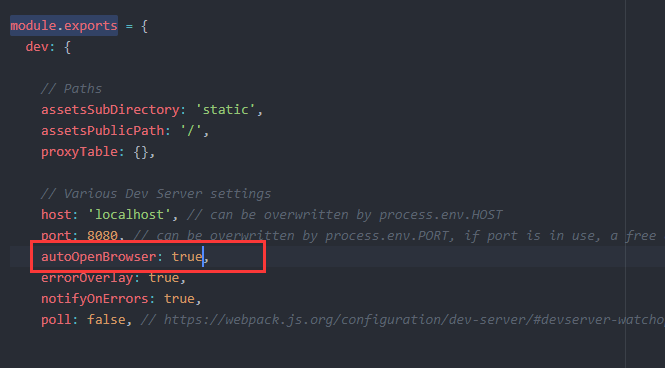Place cursor on the dev key
Image resolution: width=665 pixels, height=368 pixels.
click(x=37, y=47)
